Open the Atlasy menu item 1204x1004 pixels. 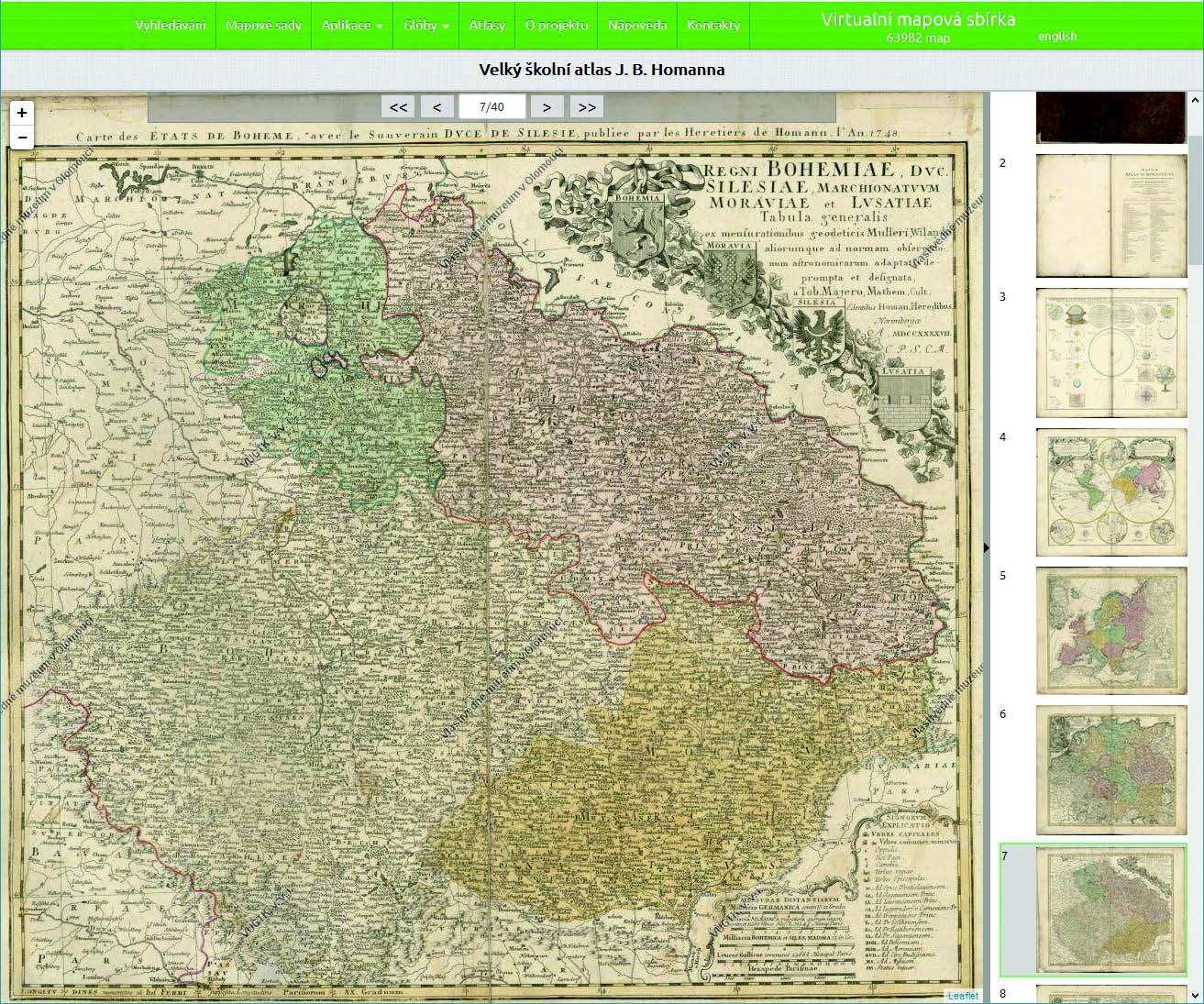tap(487, 25)
